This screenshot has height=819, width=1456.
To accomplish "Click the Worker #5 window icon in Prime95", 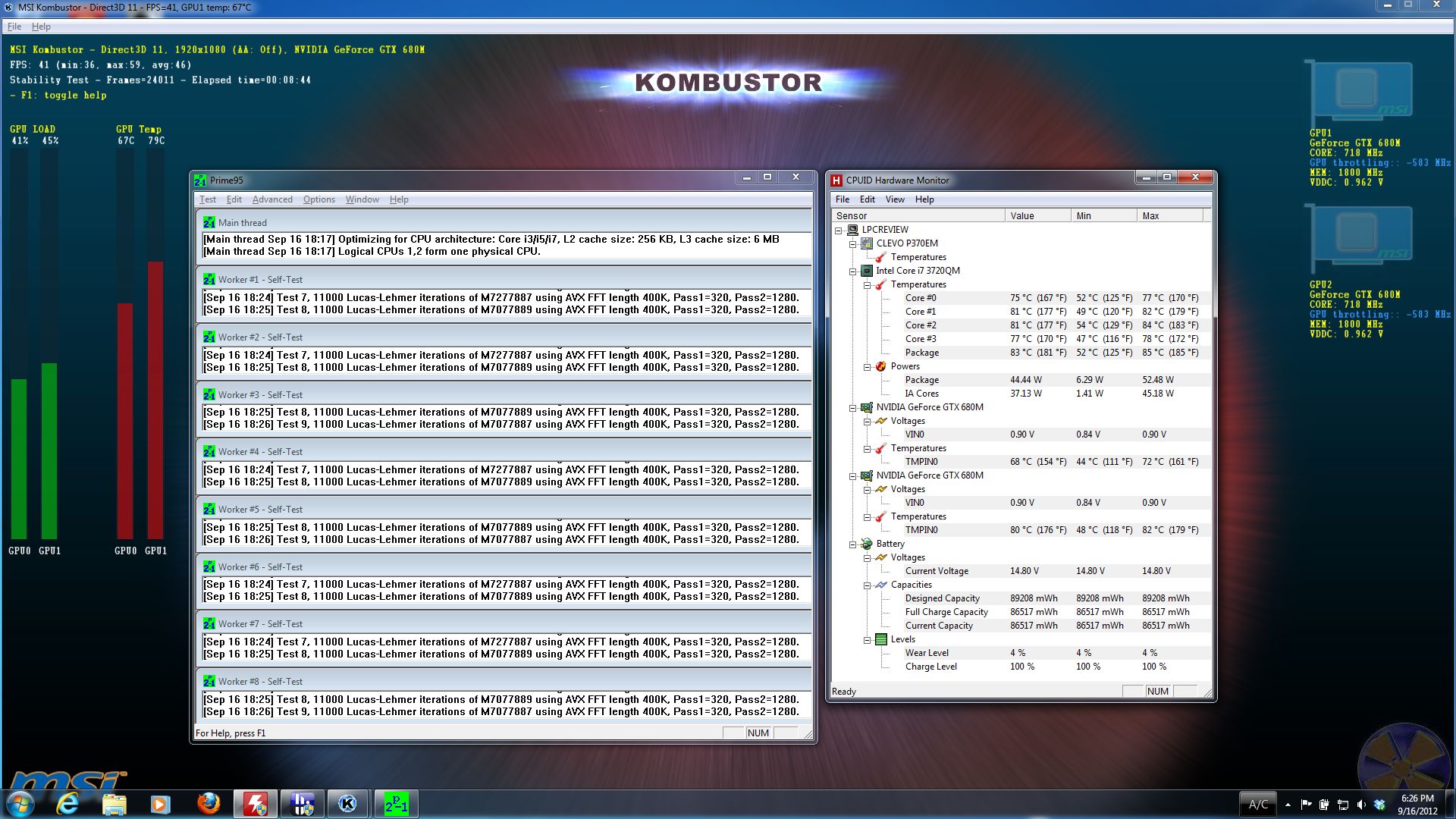I will pos(209,510).
